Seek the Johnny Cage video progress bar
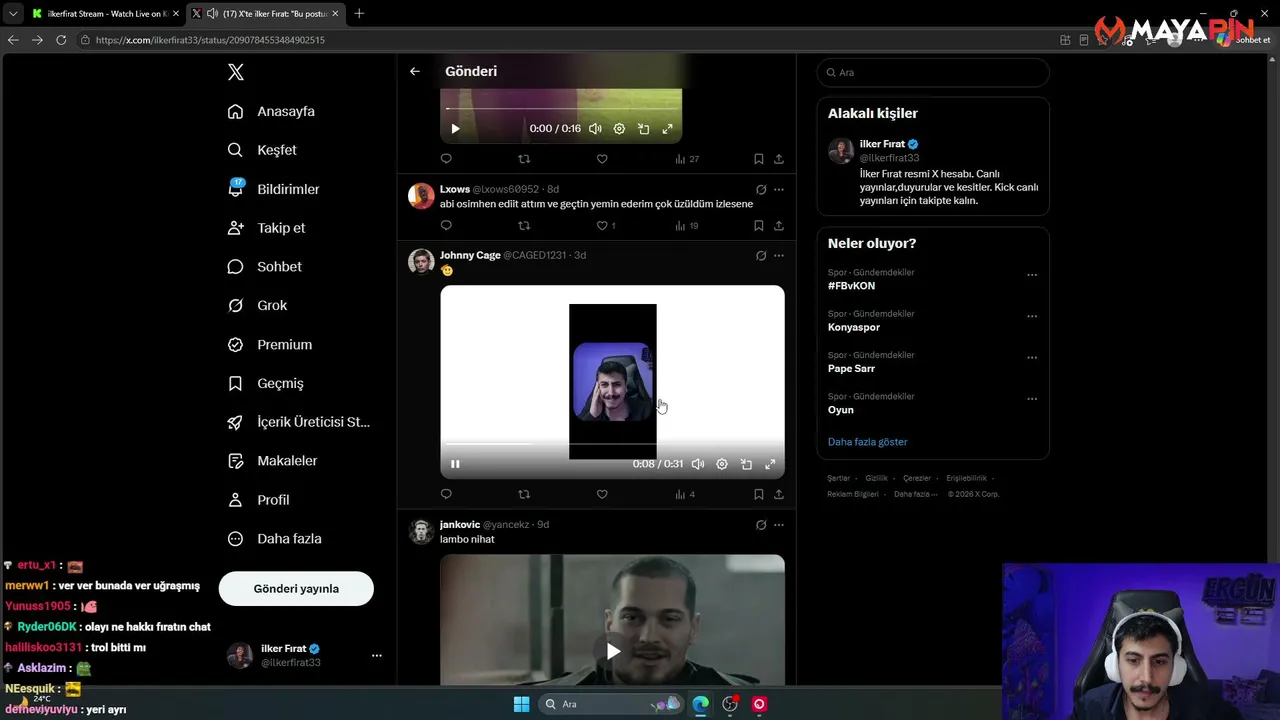Image resolution: width=1280 pixels, height=720 pixels. (612, 444)
